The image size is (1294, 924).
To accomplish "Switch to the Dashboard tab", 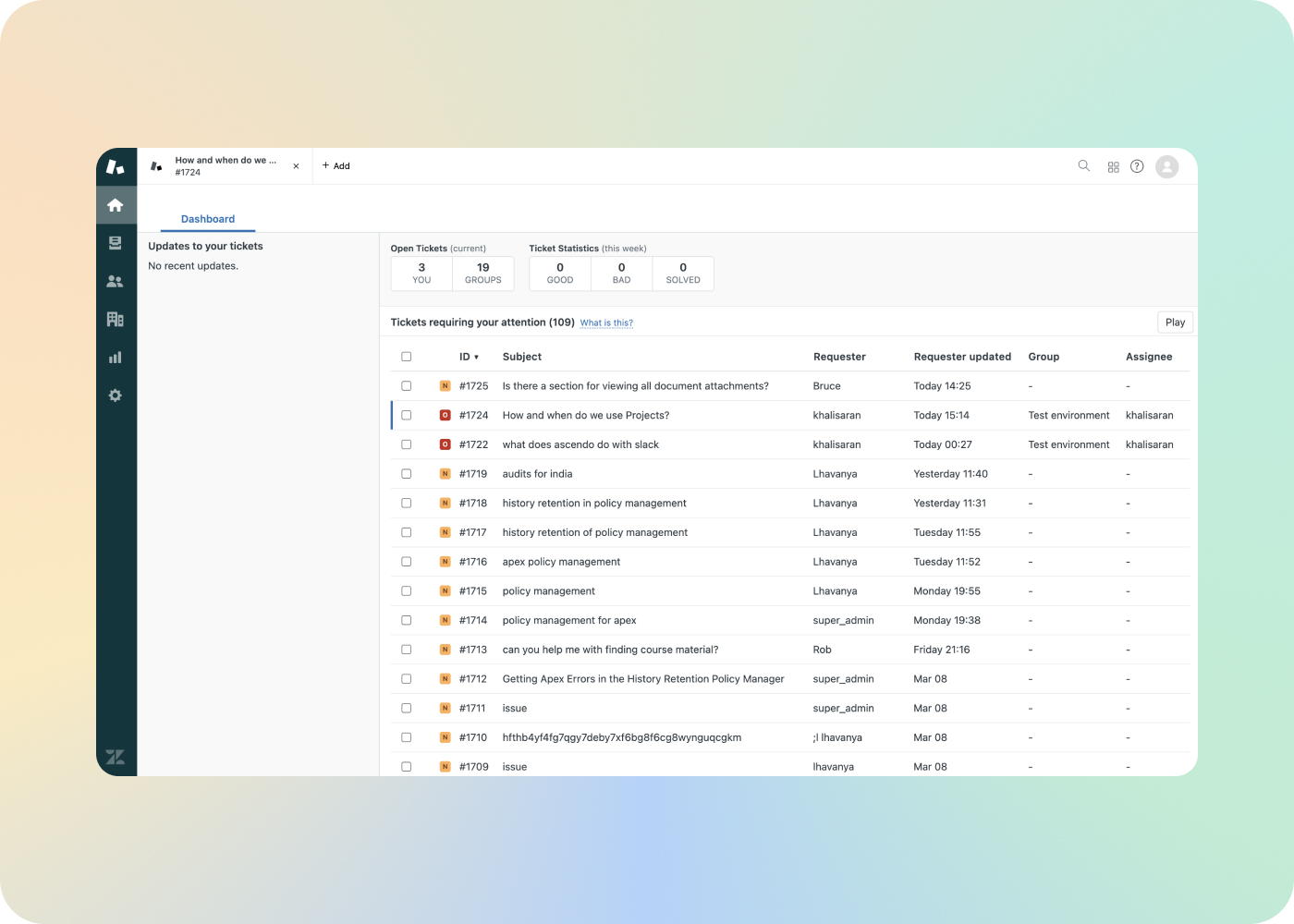I will tap(208, 219).
